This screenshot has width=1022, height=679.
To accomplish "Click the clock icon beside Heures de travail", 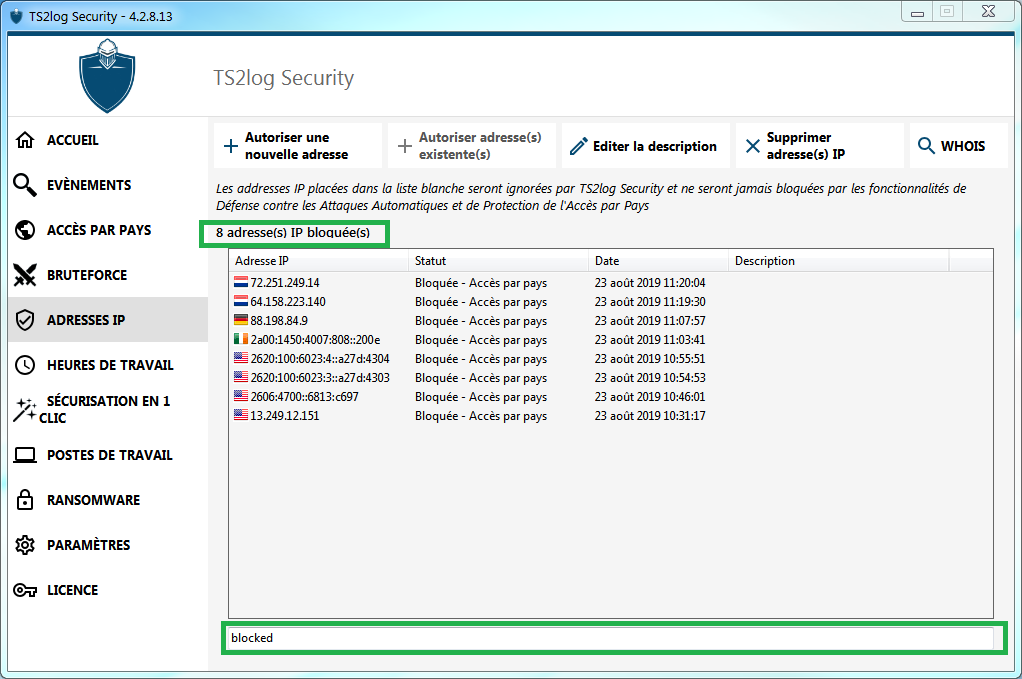I will click(x=25, y=365).
